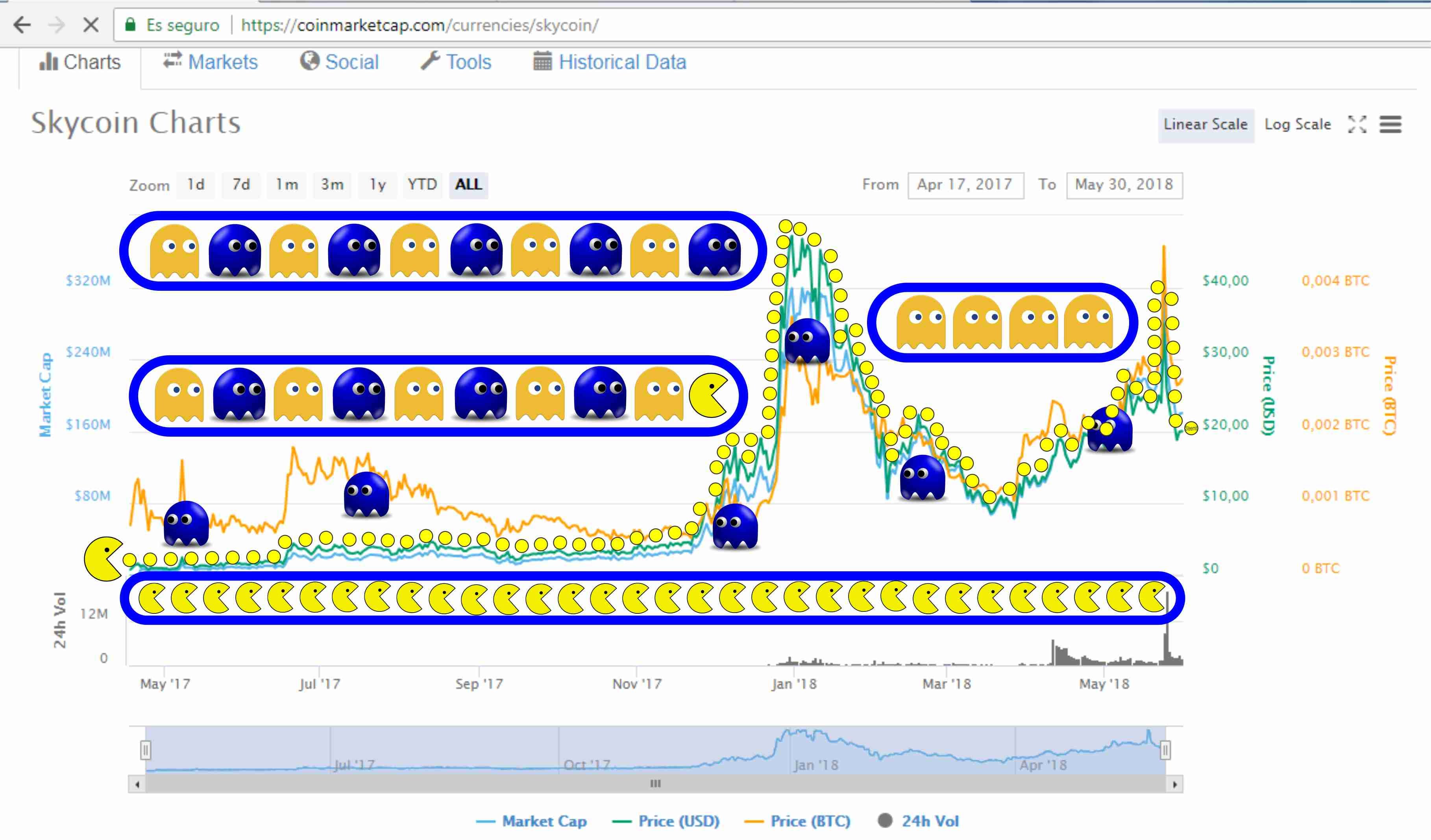
Task: Toggle Market Cap series in legend
Action: pyautogui.click(x=532, y=821)
